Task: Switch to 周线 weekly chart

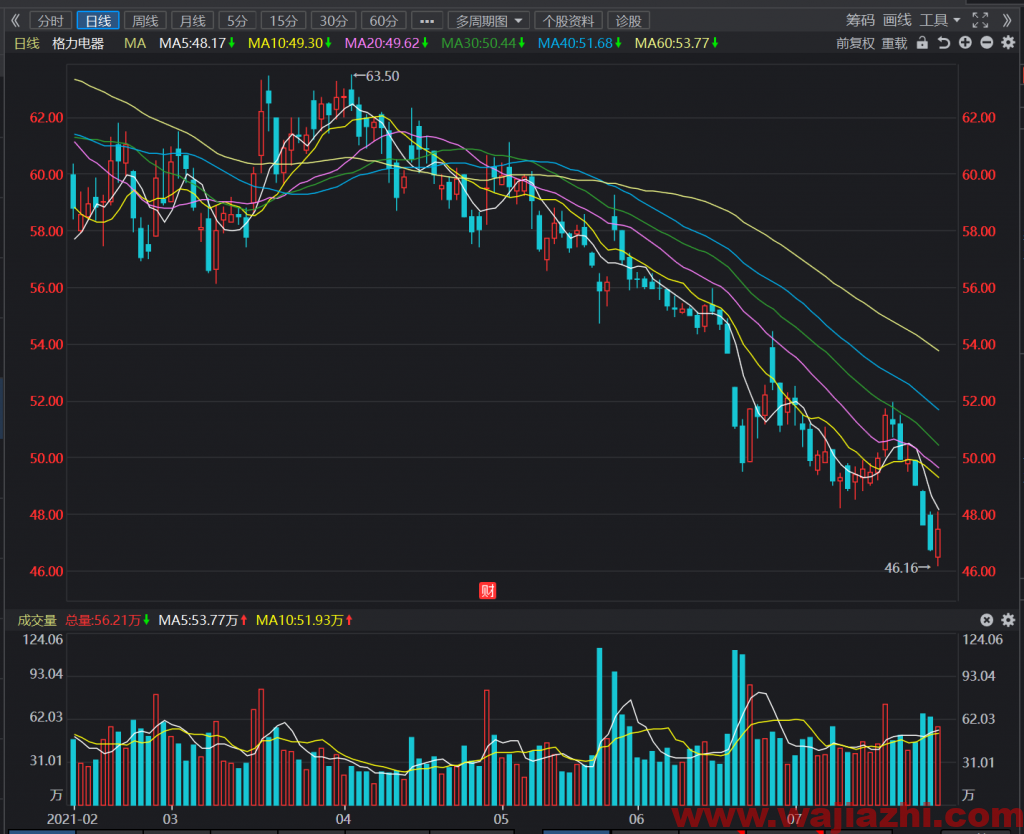Action: coord(145,21)
